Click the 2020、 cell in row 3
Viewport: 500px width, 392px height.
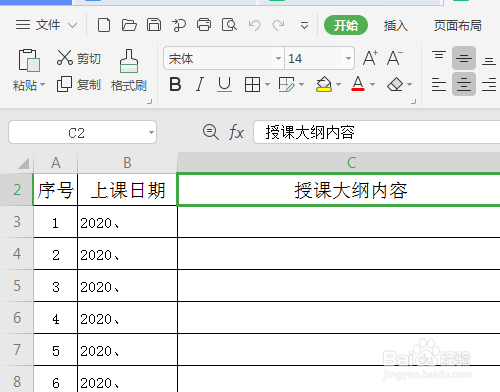(x=127, y=222)
